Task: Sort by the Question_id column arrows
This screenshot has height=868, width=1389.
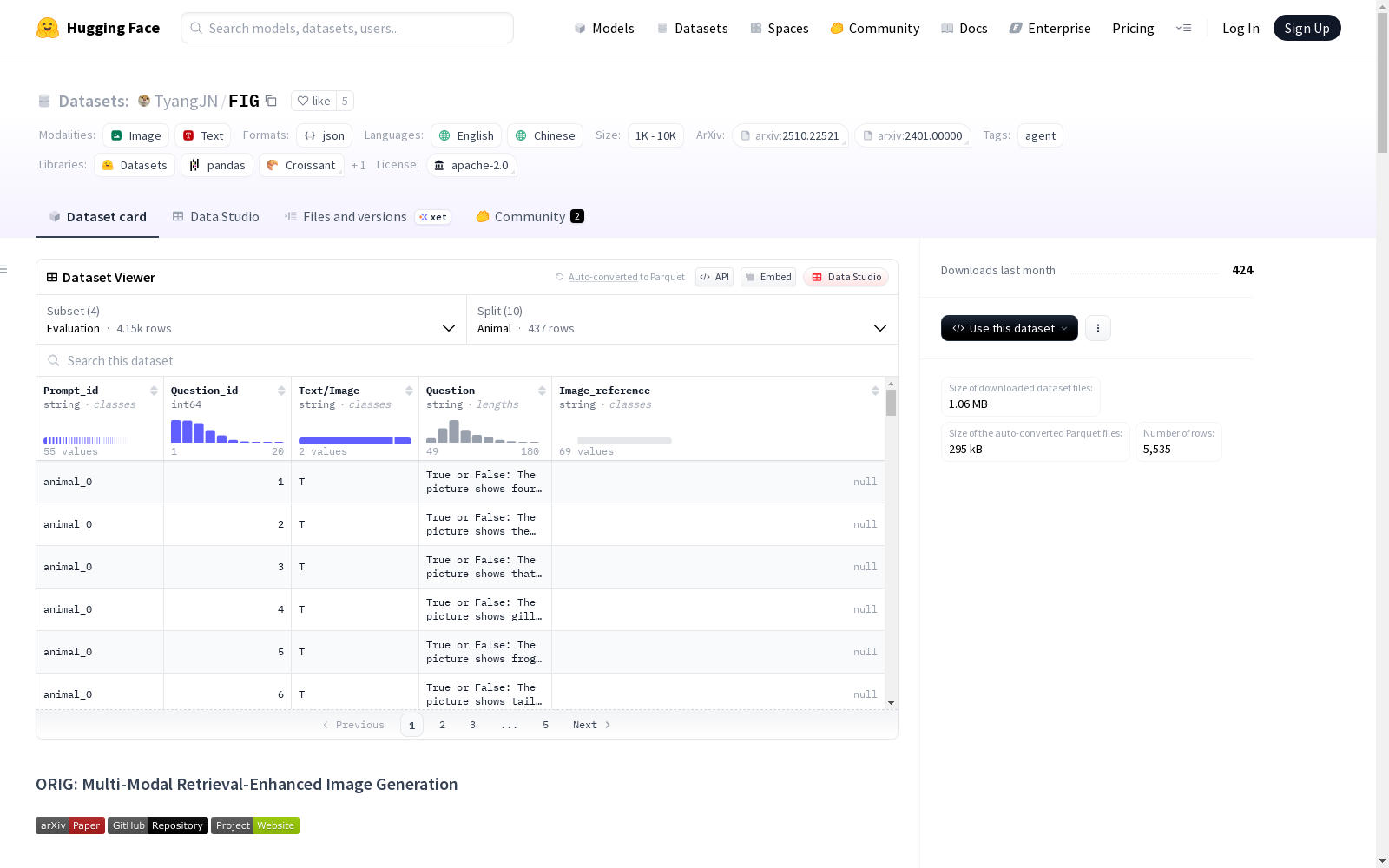Action: coord(281,391)
